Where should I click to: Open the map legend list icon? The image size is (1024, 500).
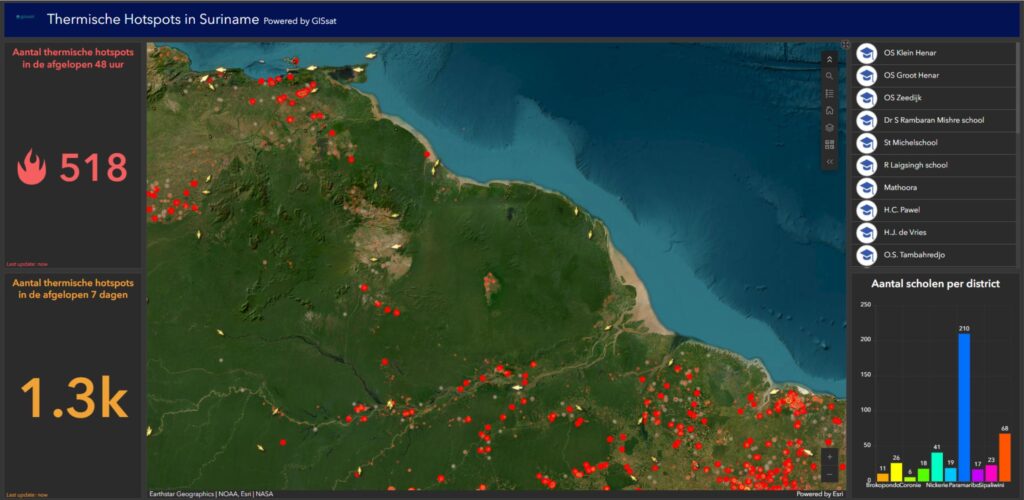(x=829, y=93)
